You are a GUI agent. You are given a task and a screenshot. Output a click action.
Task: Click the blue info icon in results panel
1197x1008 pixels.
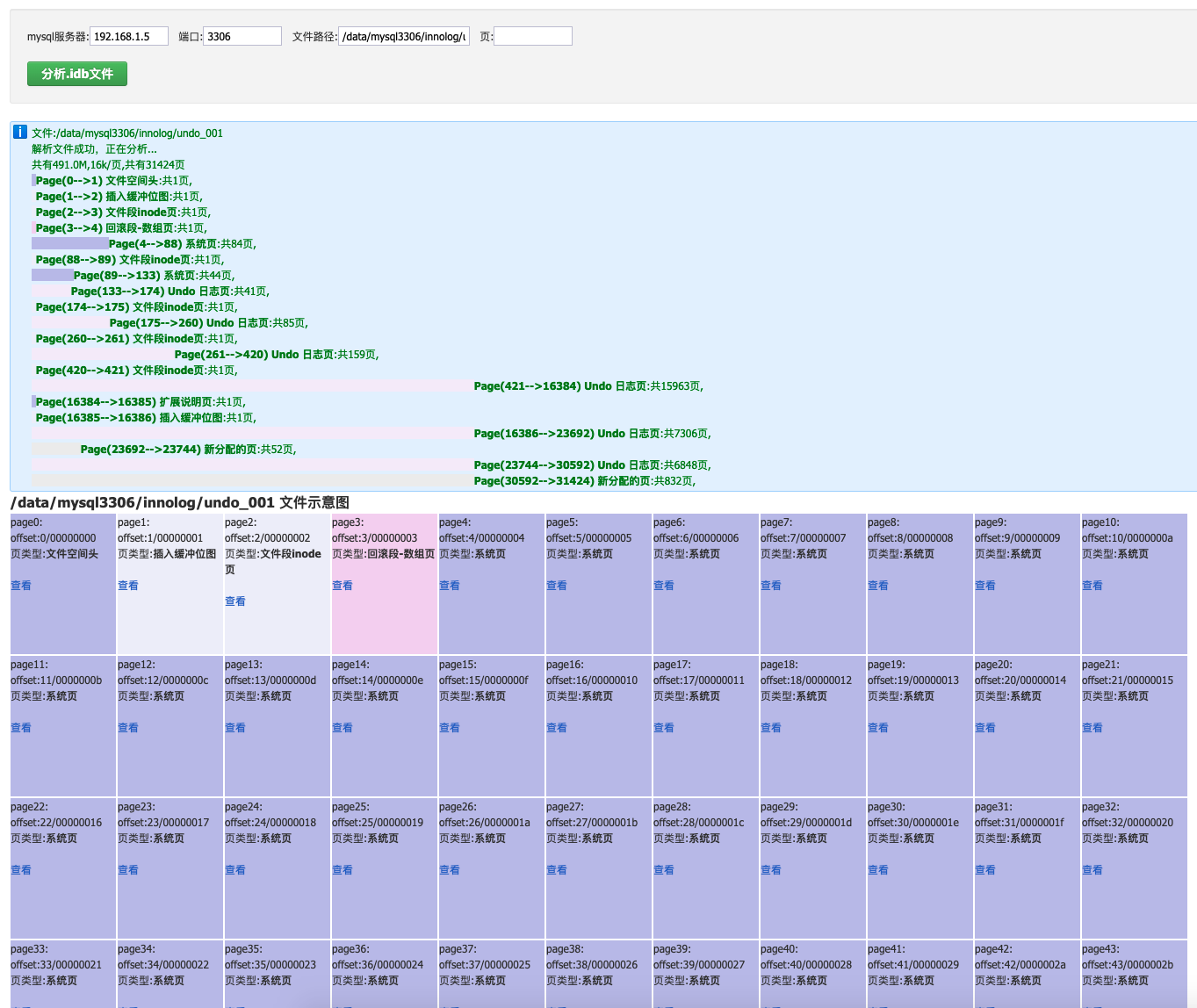pyautogui.click(x=20, y=133)
